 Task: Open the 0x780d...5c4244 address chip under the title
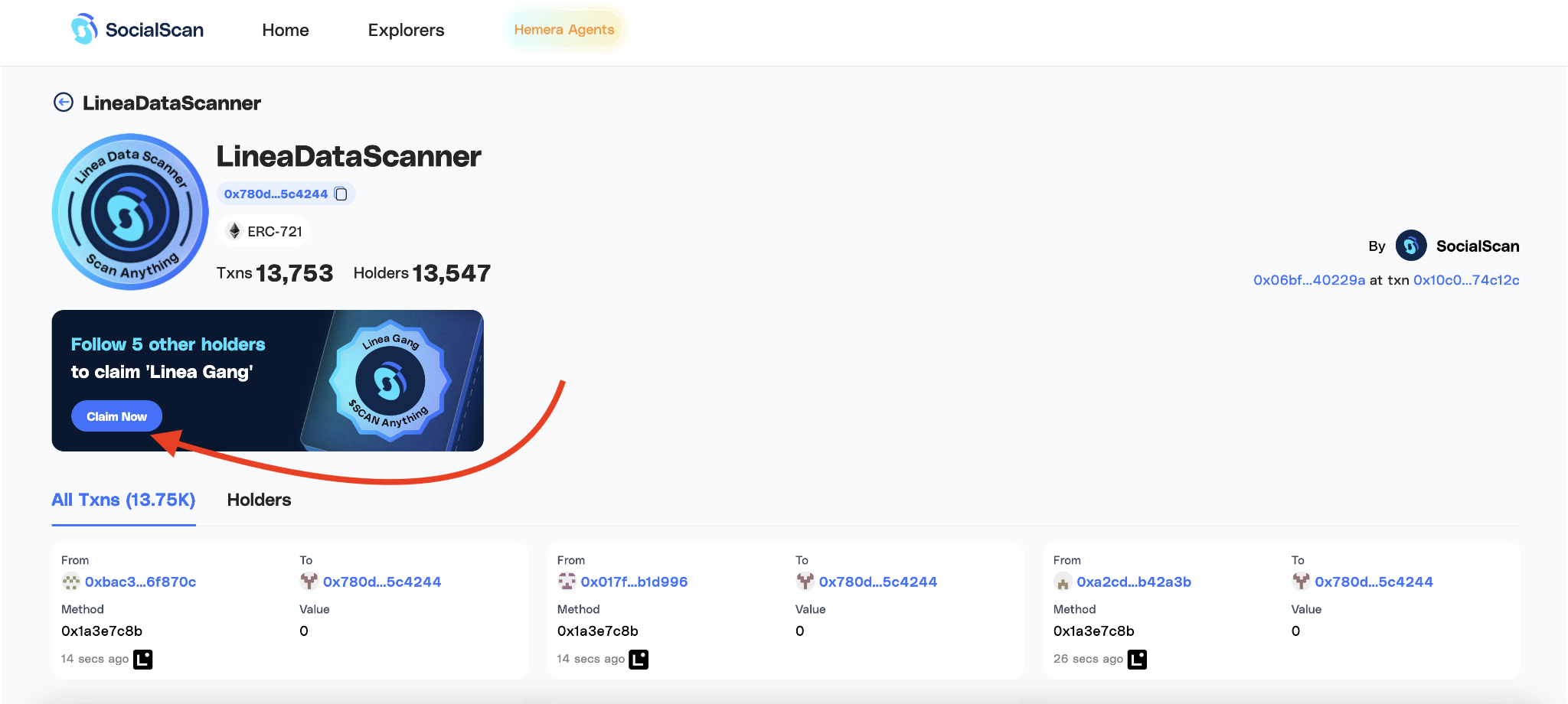[x=276, y=194]
